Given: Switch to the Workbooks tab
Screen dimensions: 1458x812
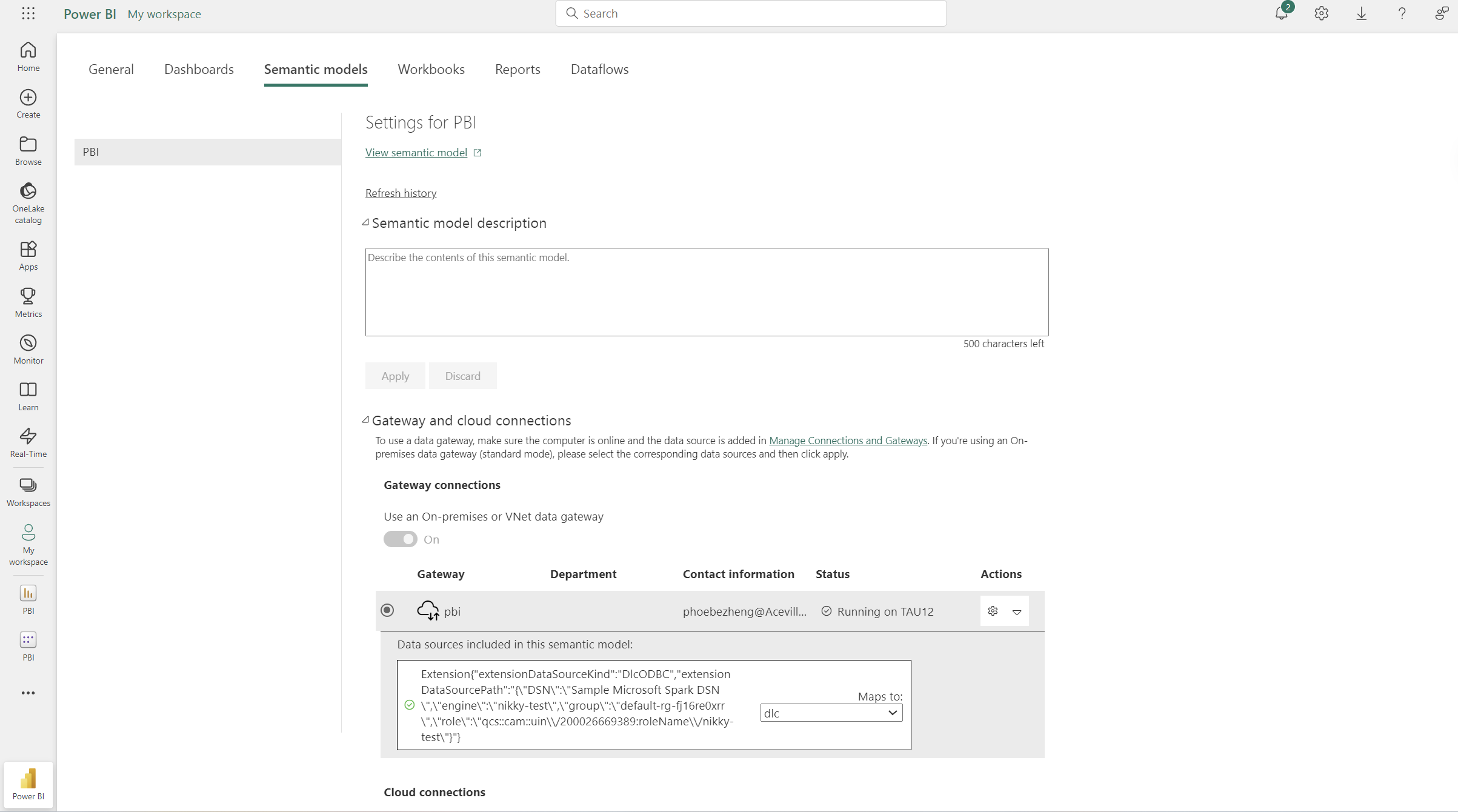Looking at the screenshot, I should (431, 69).
